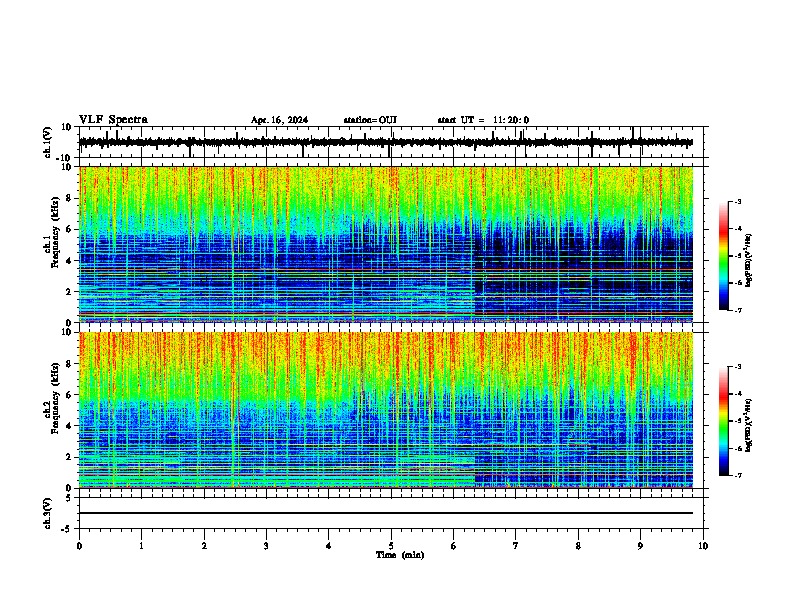Click the time axis tick label "10"
Image resolution: width=792 pixels, height=612 pixels.
703,546
